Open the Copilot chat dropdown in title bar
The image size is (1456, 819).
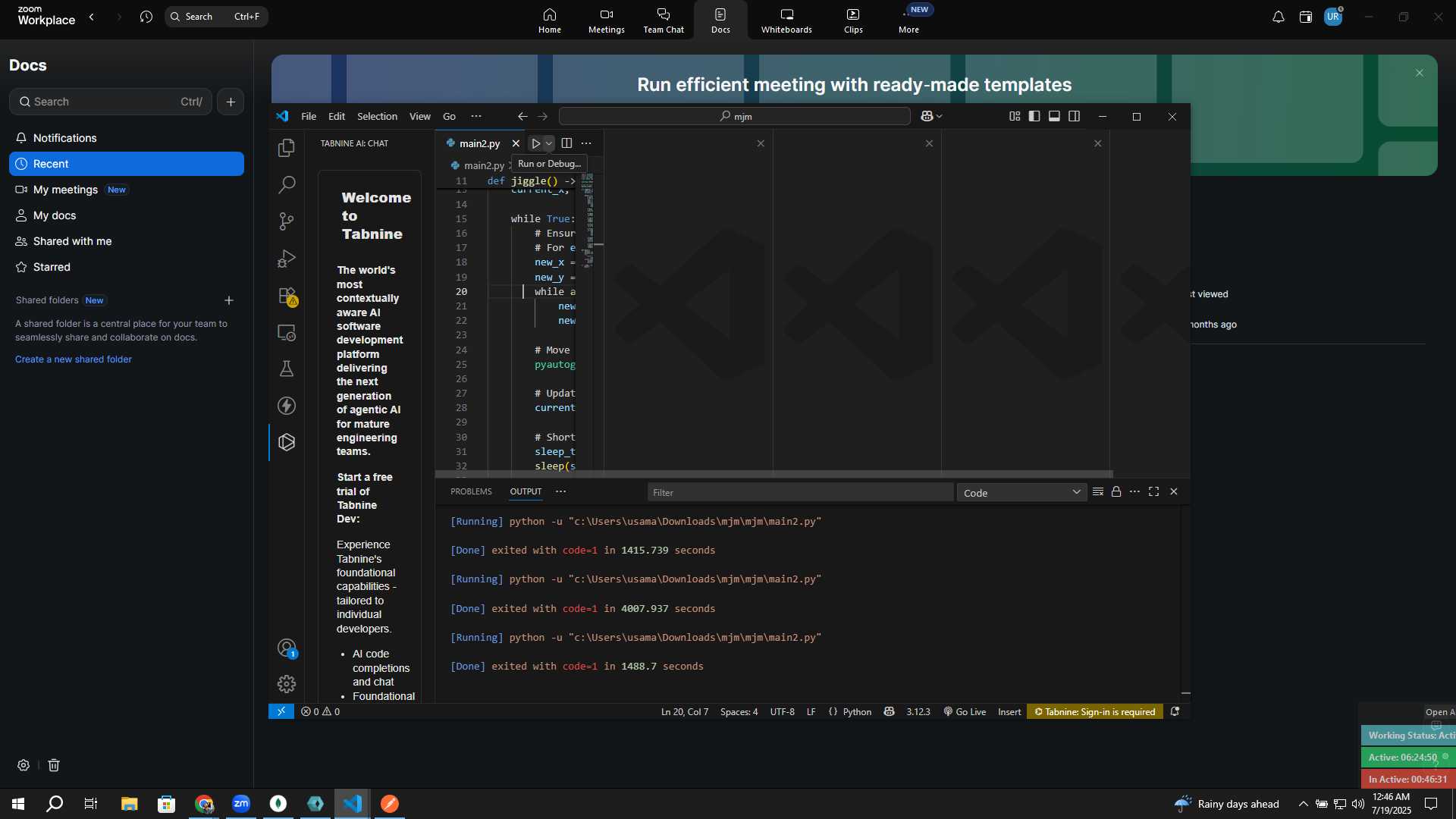(x=931, y=116)
